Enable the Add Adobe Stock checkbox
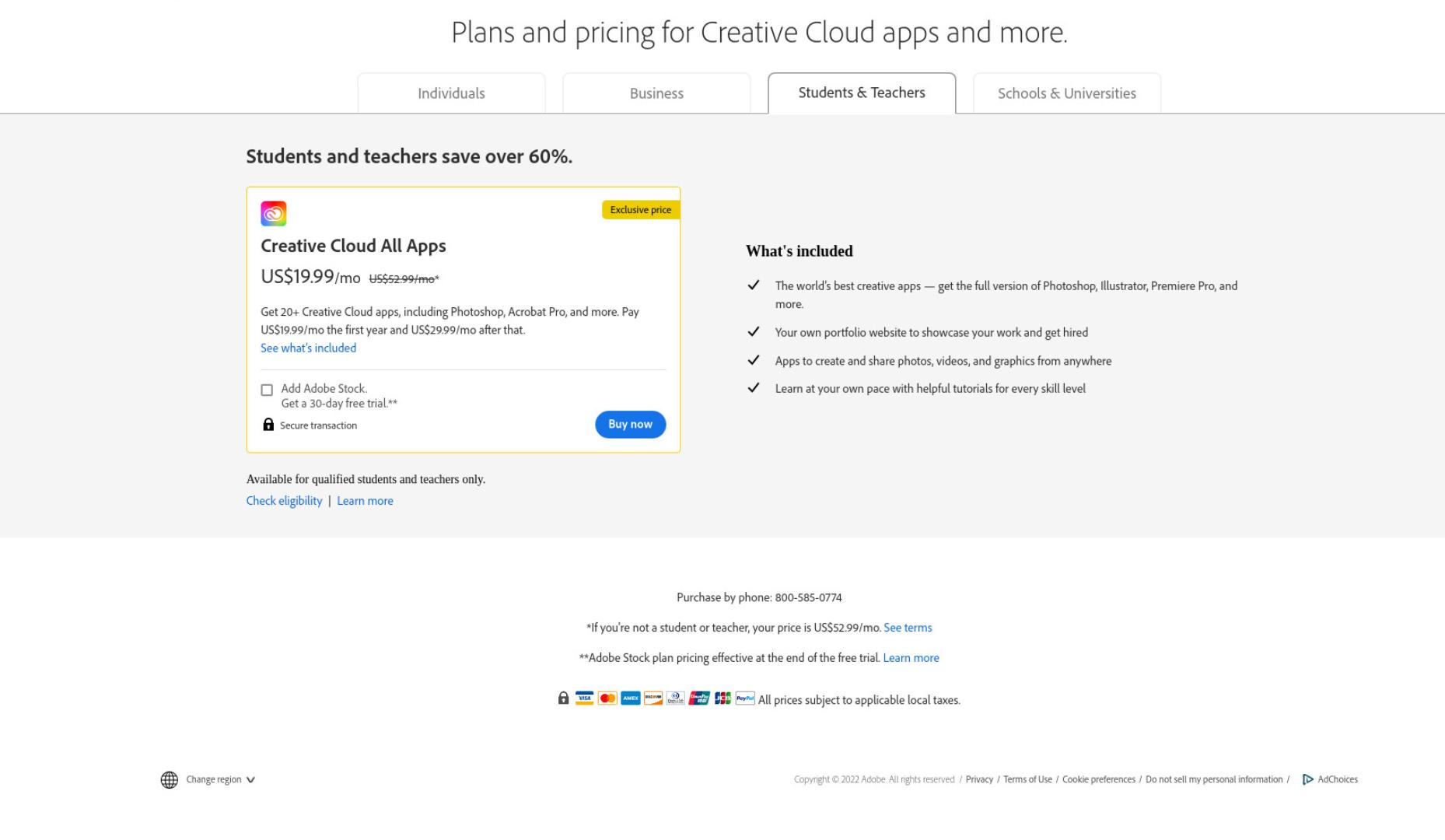This screenshot has width=1445, height=840. 267,390
